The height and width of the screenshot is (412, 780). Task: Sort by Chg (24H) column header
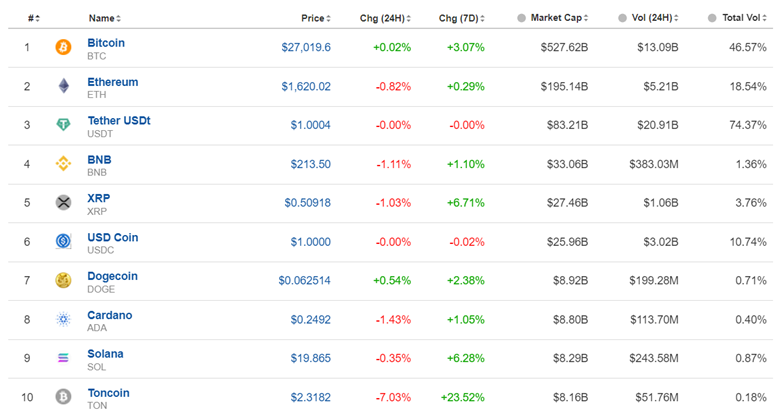click(x=386, y=18)
